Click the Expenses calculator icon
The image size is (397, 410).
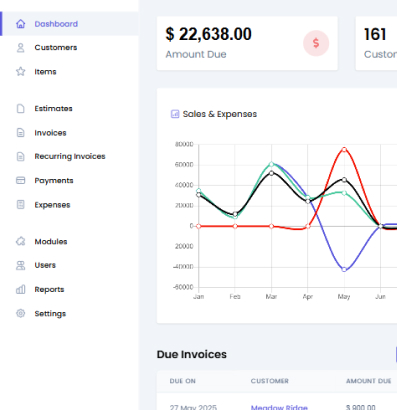pos(21,205)
